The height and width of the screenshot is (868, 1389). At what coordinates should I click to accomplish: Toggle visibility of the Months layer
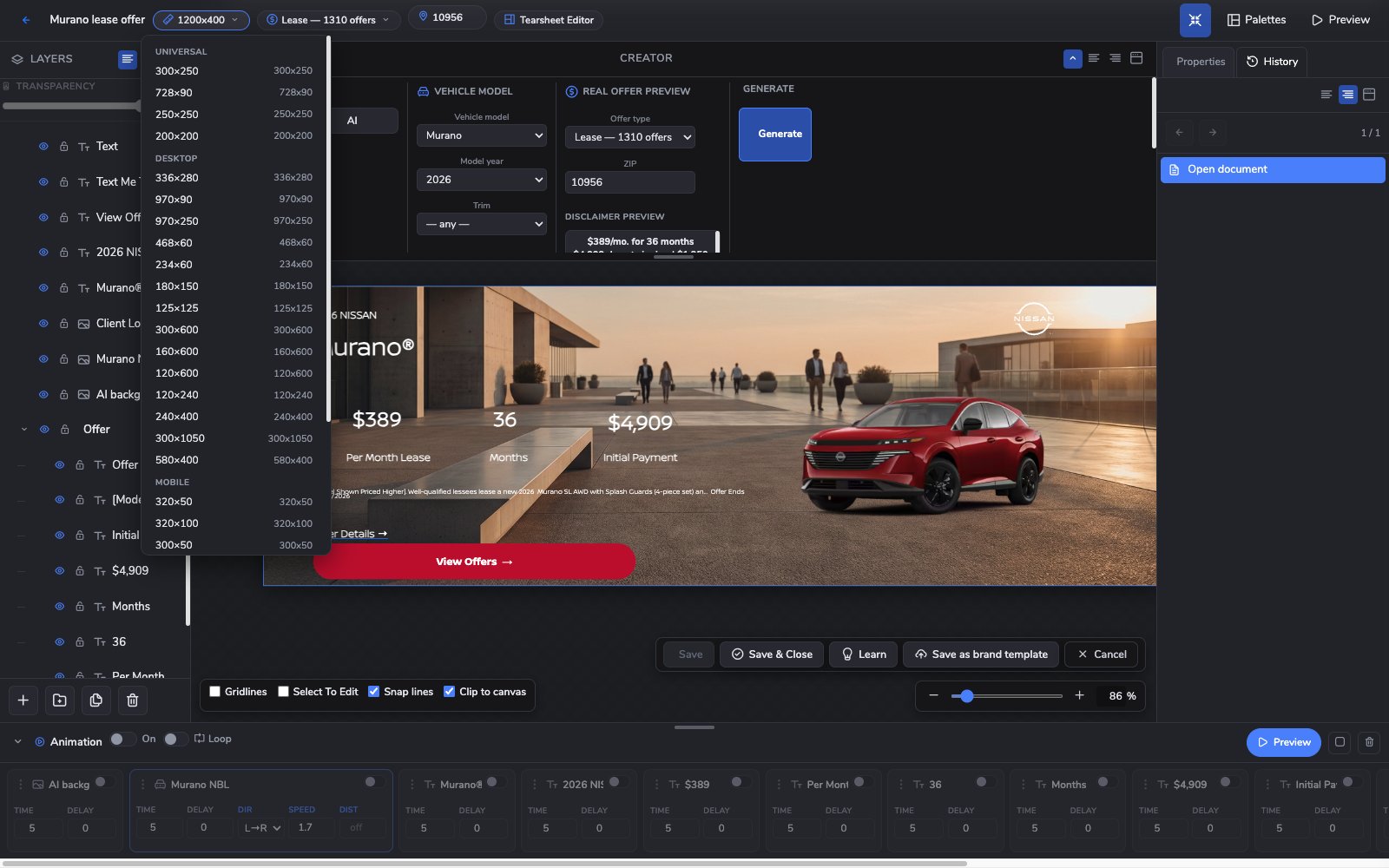59,607
